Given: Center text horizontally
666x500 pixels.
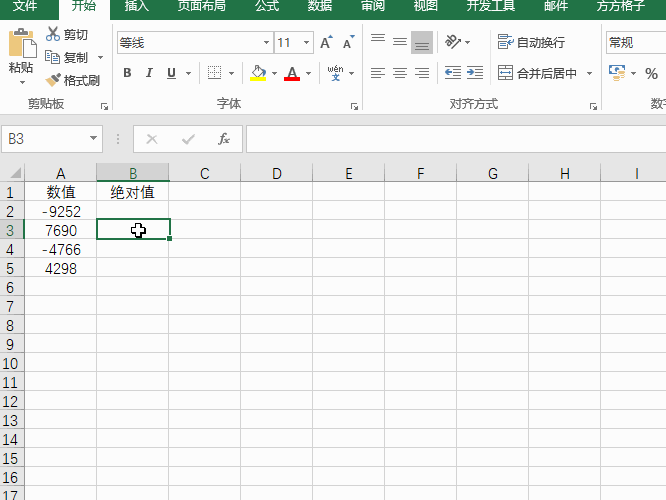Looking at the screenshot, I should (400, 73).
